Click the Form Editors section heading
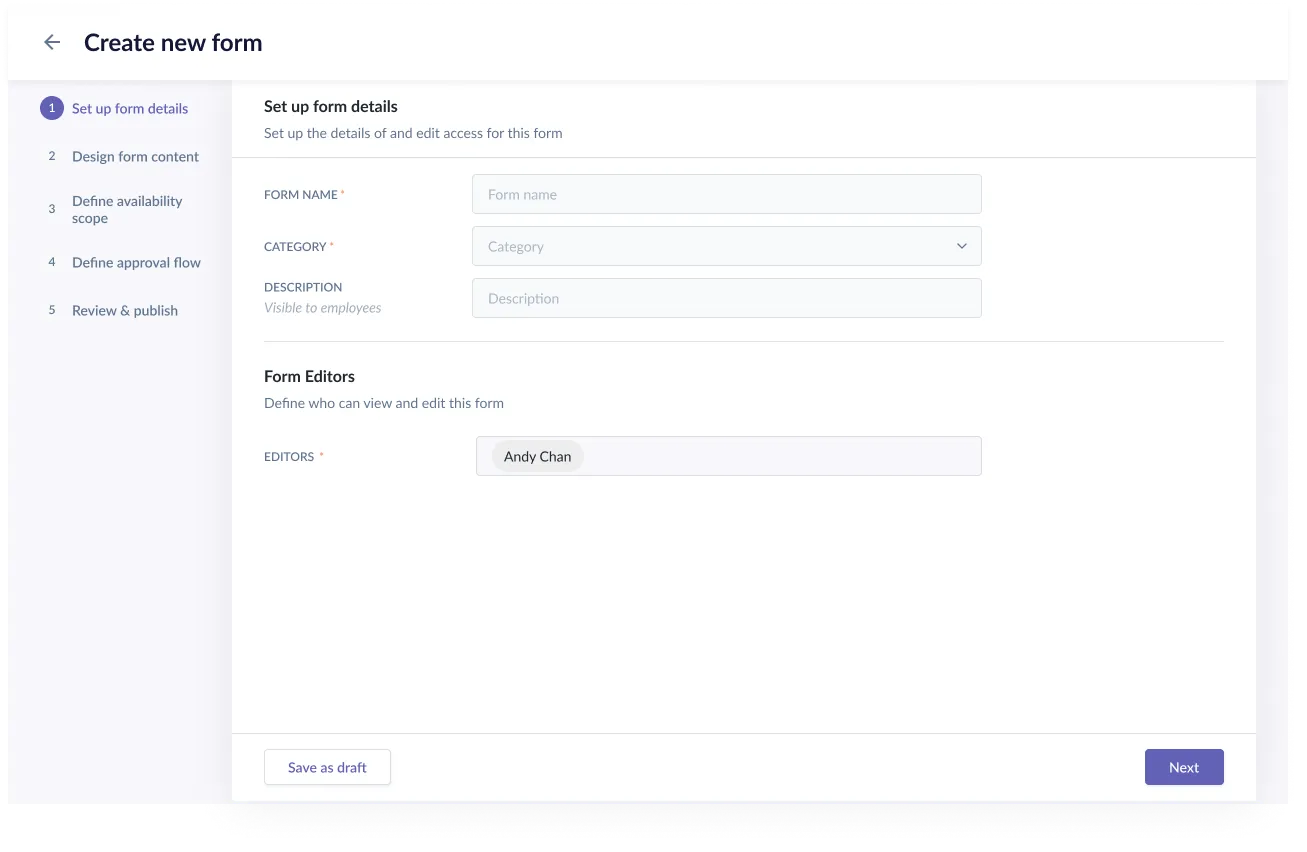 tap(309, 376)
